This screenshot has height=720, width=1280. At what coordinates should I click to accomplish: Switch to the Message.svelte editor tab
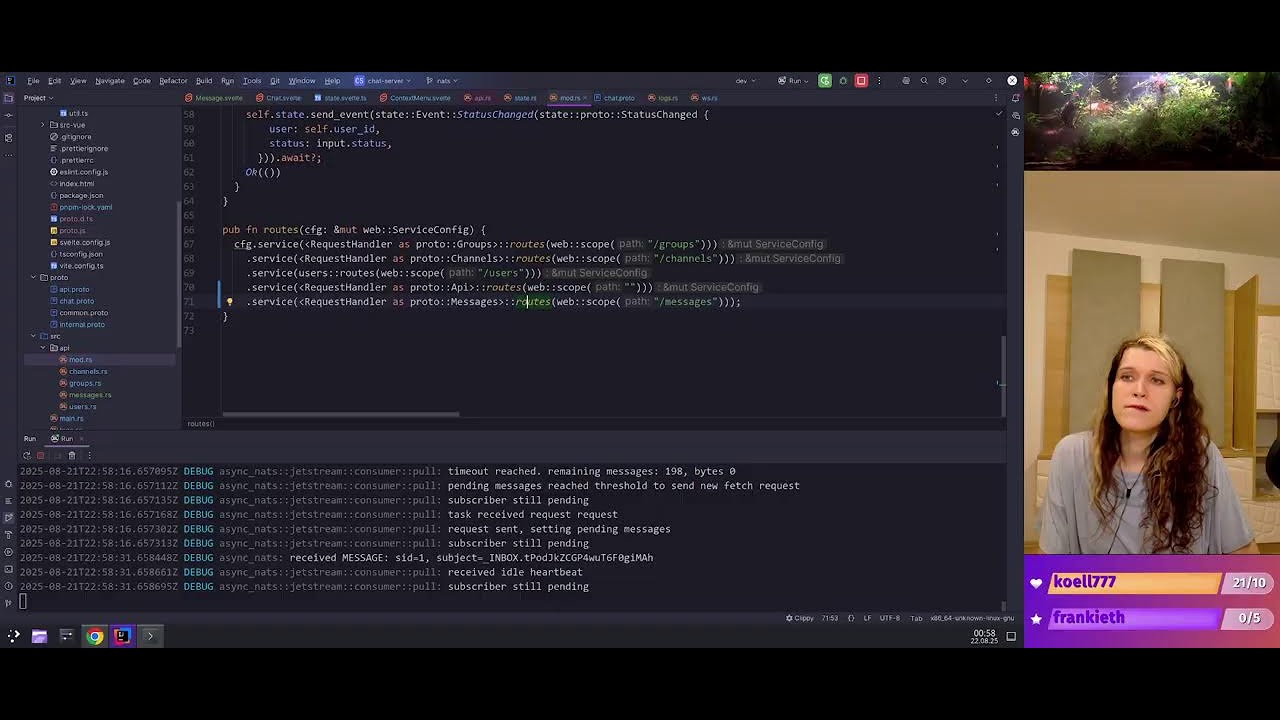214,98
